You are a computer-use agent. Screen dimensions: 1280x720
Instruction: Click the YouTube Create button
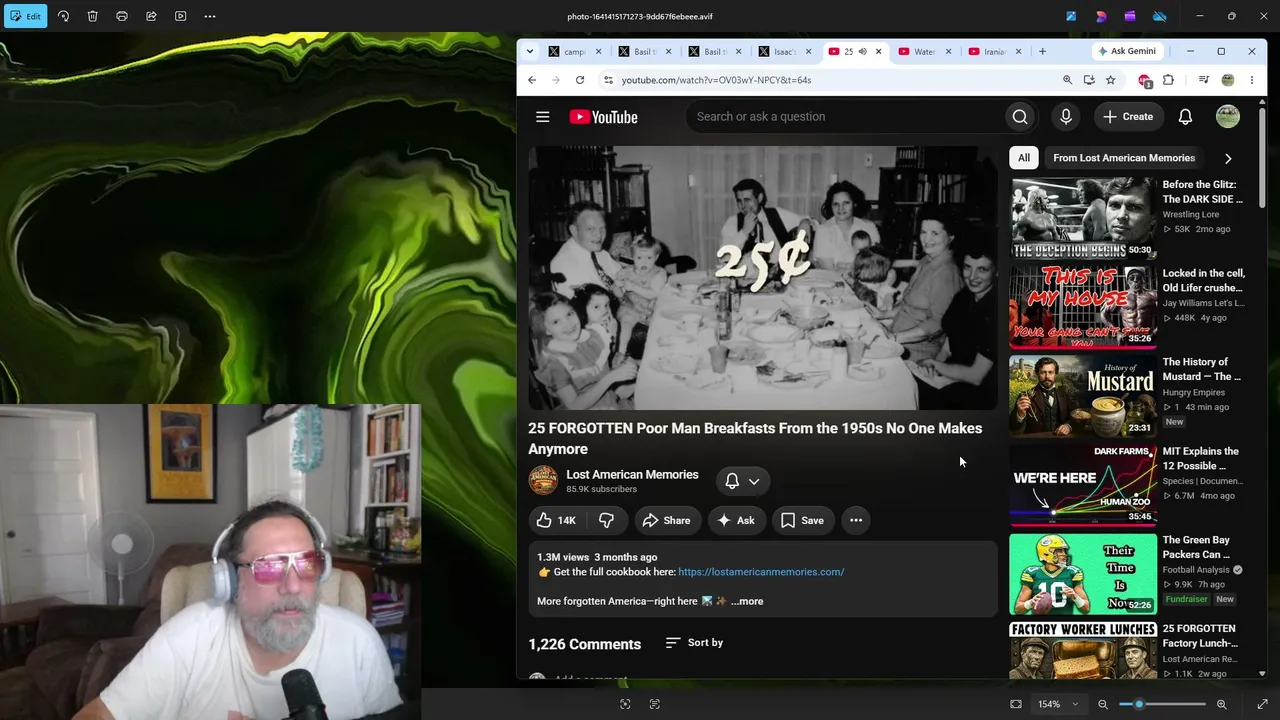1128,117
